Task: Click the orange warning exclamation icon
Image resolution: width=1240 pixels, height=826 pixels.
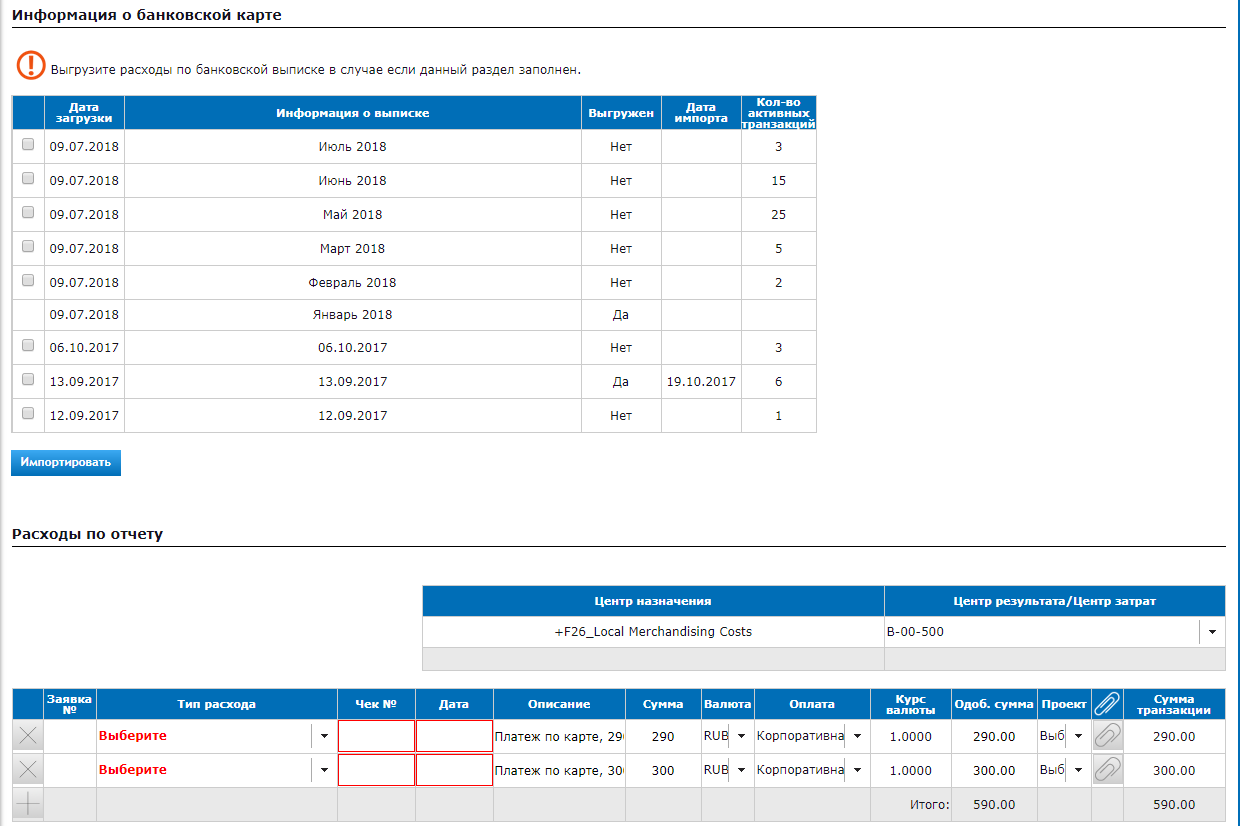Action: tap(31, 66)
